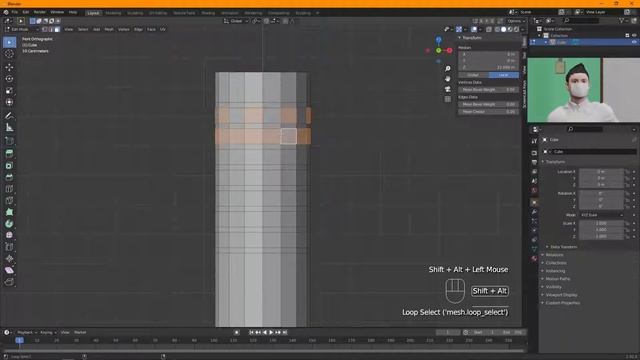Enable face select mode
This screenshot has height=360, width=640.
pyautogui.click(x=57, y=29)
